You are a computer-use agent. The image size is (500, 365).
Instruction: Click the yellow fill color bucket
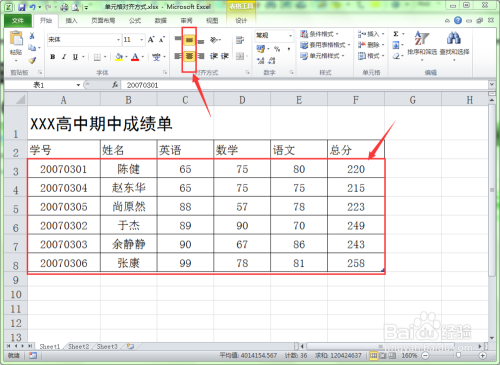click(x=119, y=57)
